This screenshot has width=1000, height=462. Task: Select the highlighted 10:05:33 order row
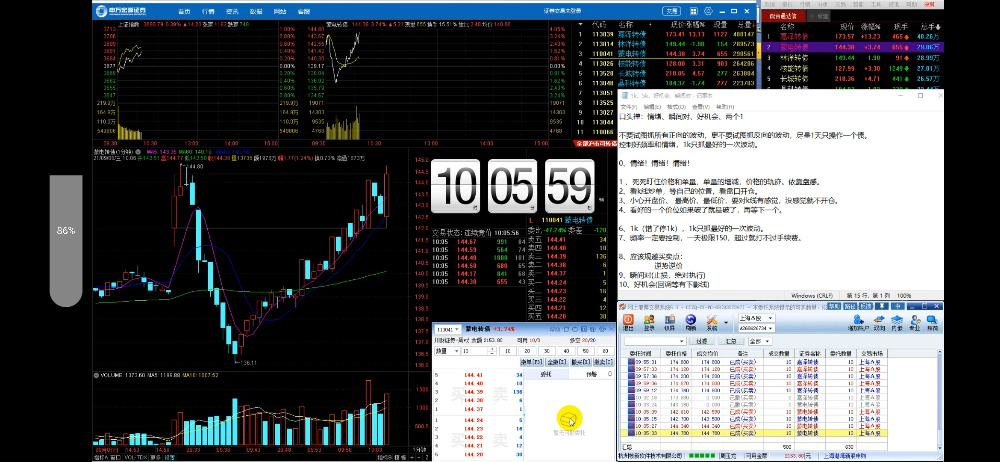[753, 433]
